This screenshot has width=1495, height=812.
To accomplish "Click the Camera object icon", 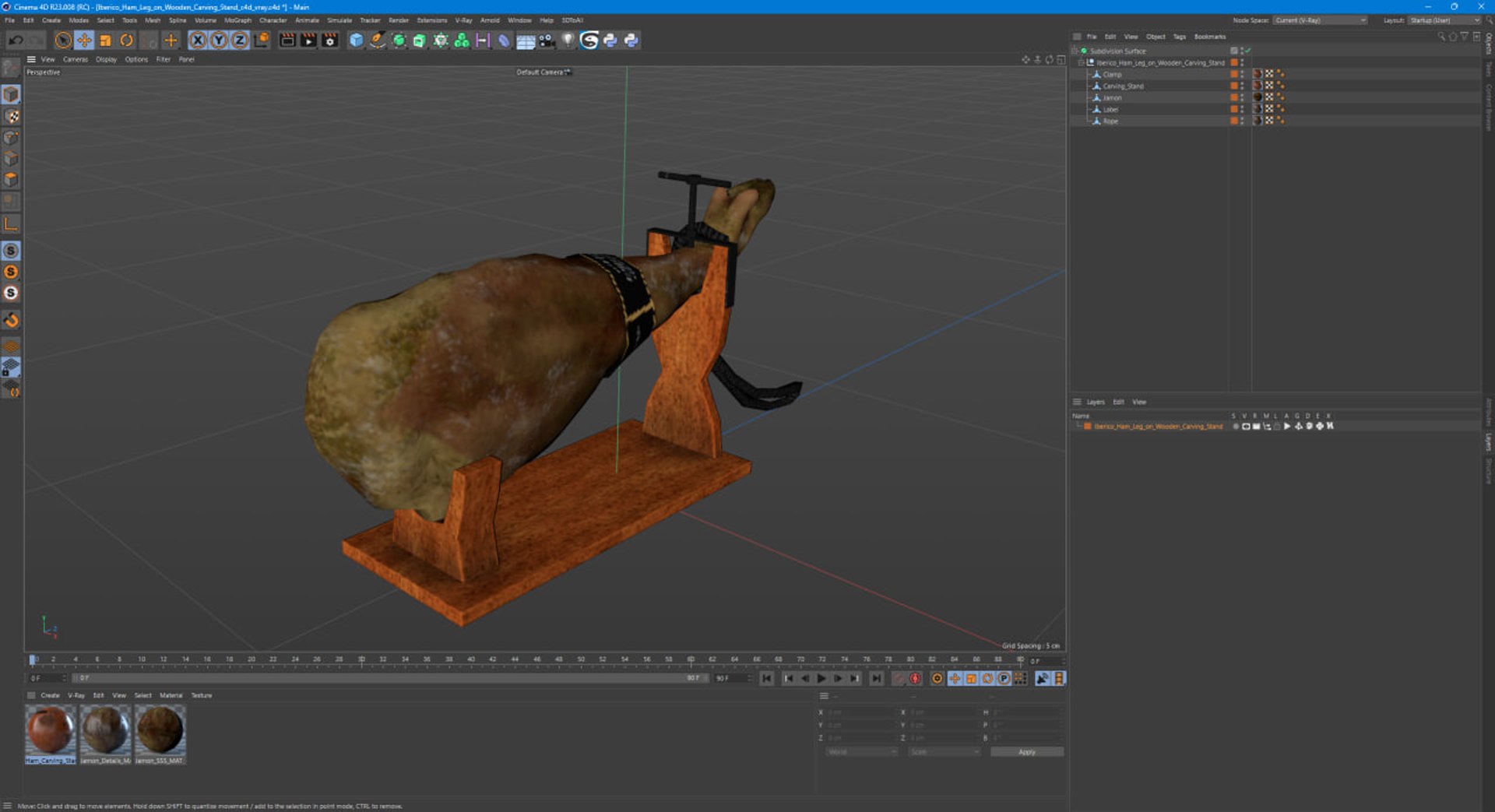I will click(x=547, y=40).
